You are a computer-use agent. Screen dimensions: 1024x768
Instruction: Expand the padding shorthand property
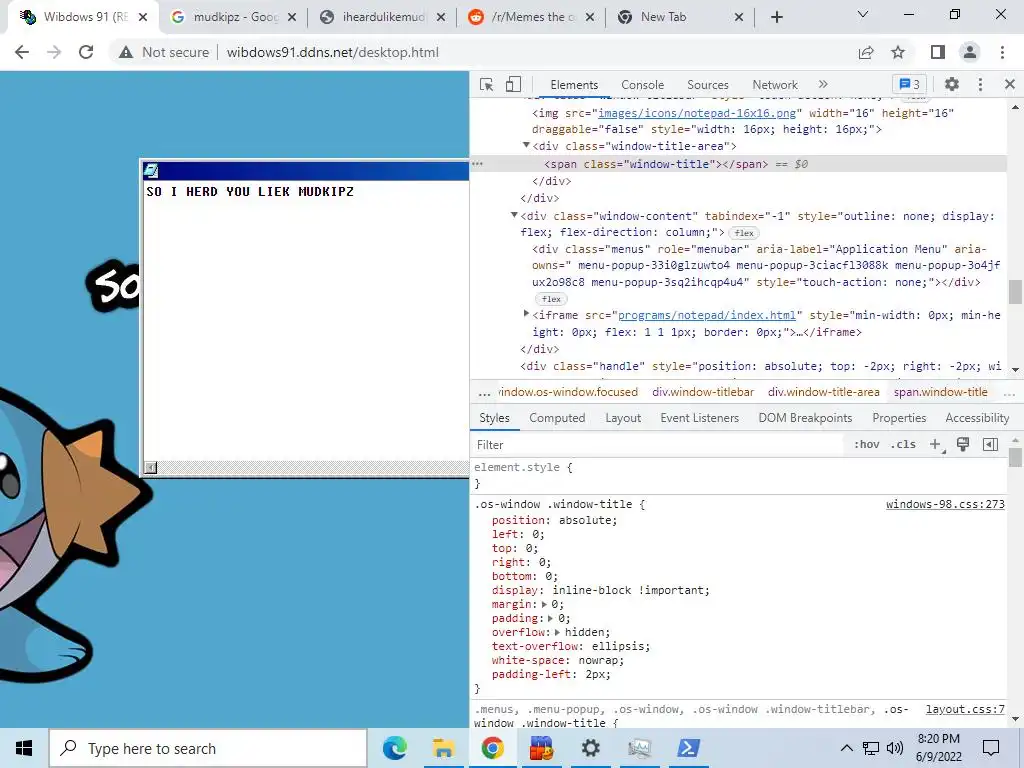pos(551,618)
